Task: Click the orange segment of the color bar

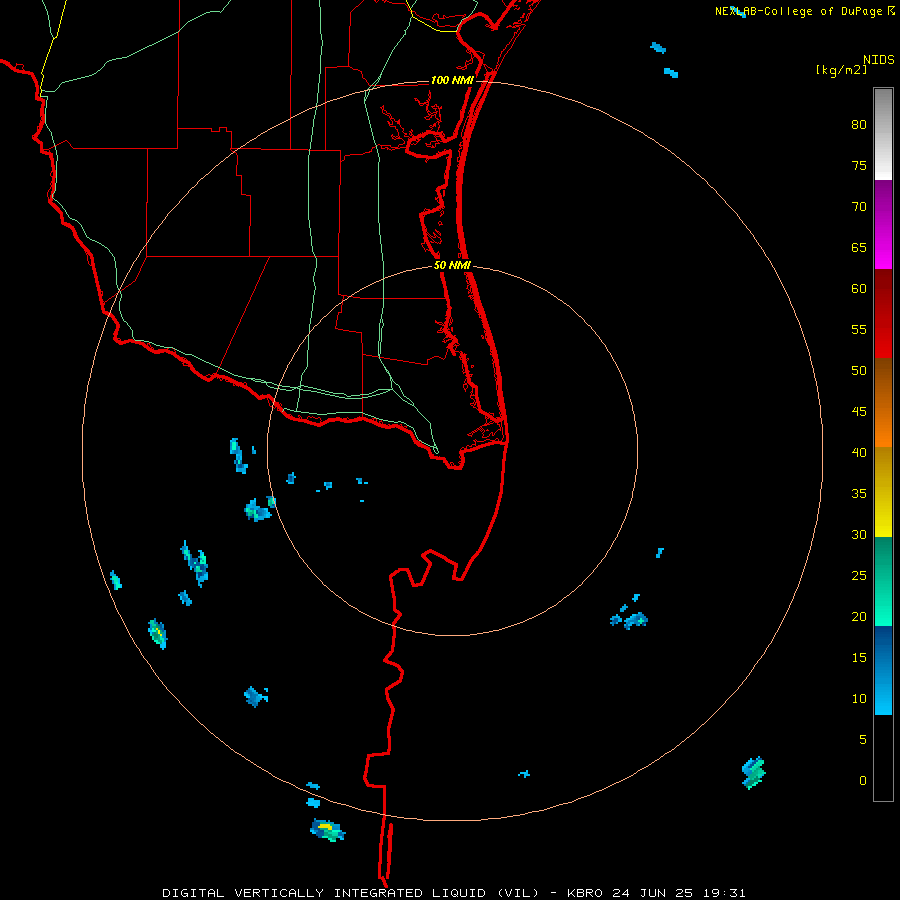Action: [883, 402]
